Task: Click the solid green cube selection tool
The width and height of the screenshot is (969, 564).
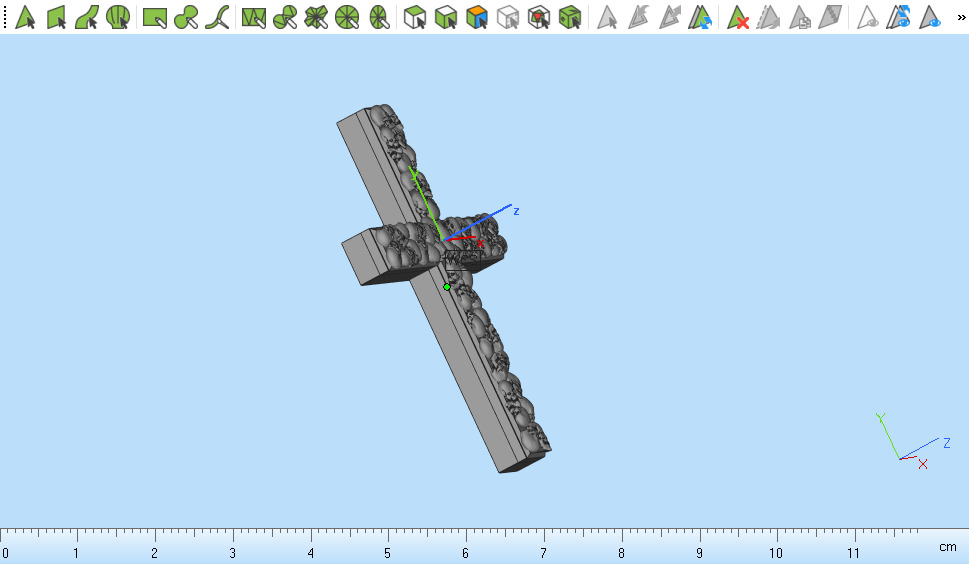Action: pos(570,17)
